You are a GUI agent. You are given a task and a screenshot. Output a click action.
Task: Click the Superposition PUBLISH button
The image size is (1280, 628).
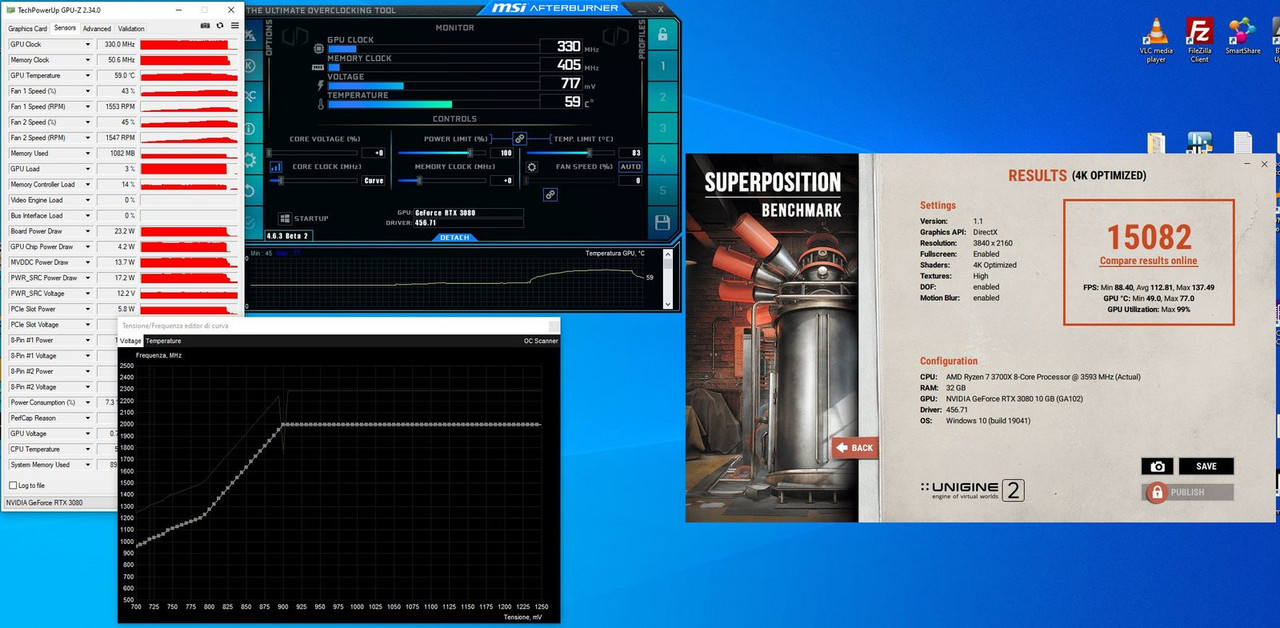(1187, 492)
